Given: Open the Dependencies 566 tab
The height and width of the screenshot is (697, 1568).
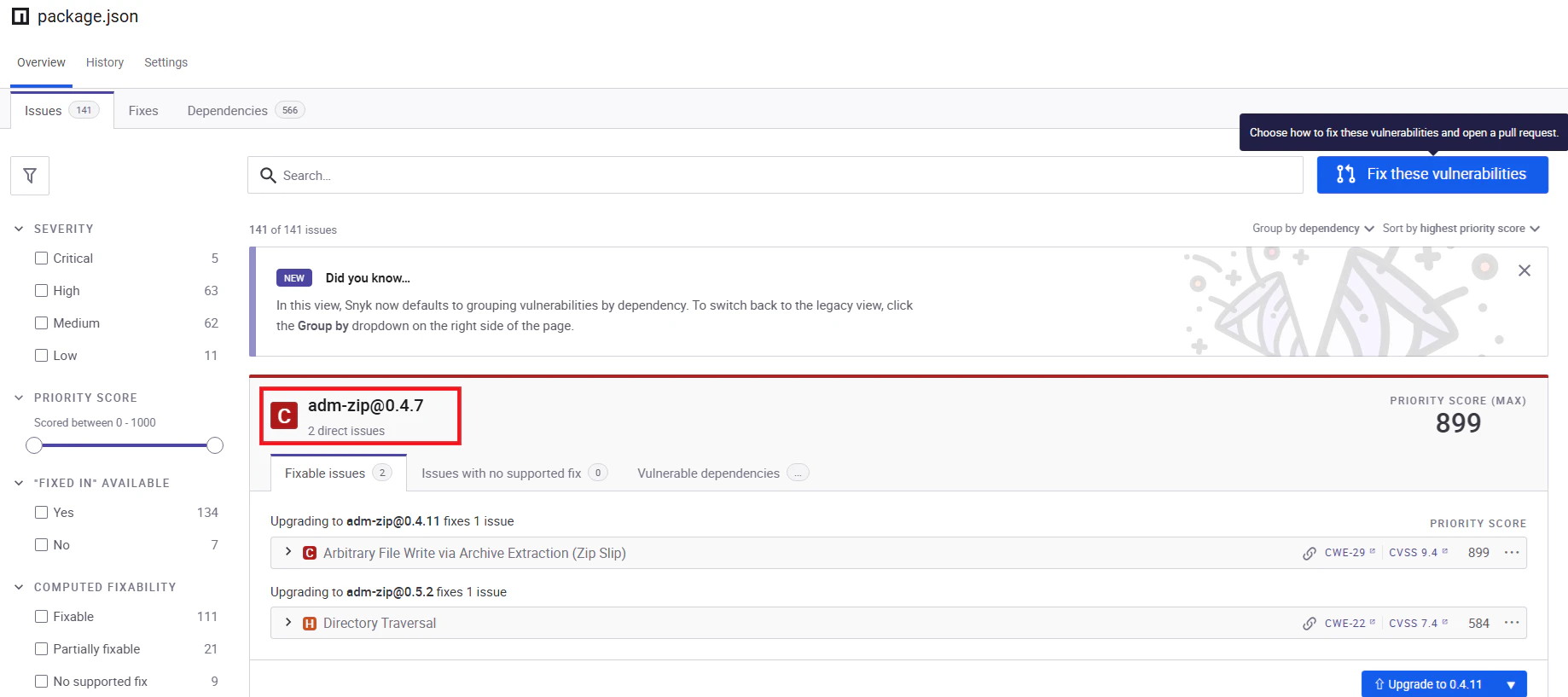Looking at the screenshot, I should click(246, 111).
